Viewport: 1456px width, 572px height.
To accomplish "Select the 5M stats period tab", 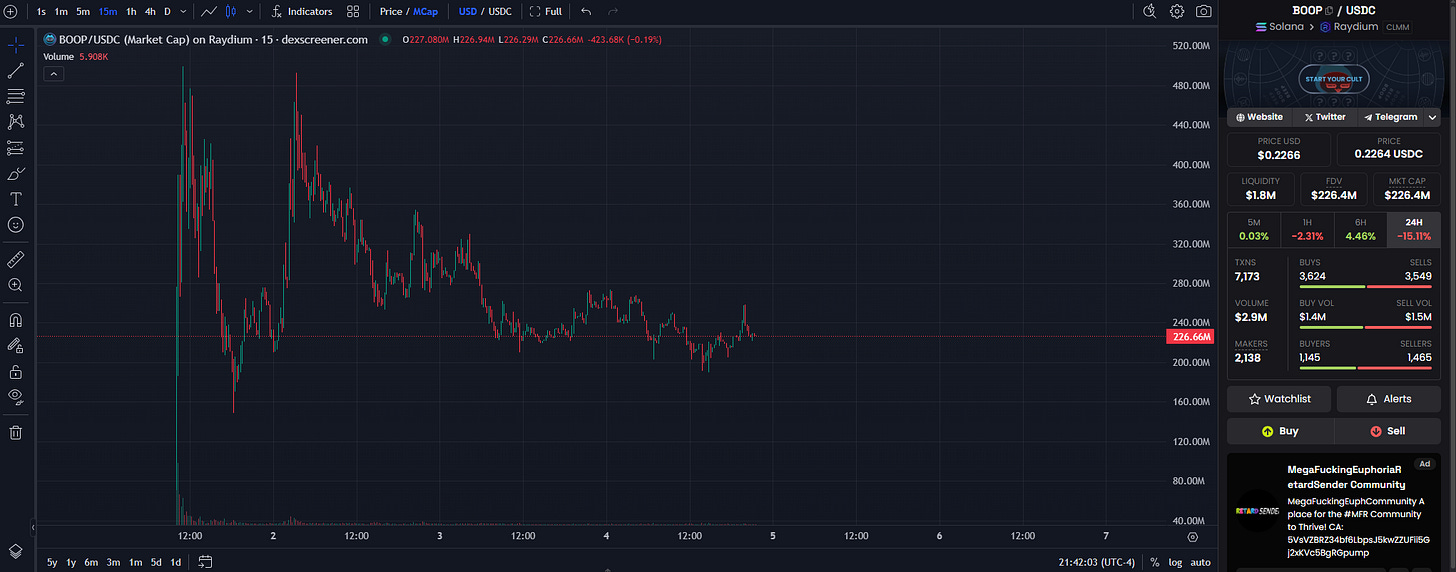I will [1254, 229].
